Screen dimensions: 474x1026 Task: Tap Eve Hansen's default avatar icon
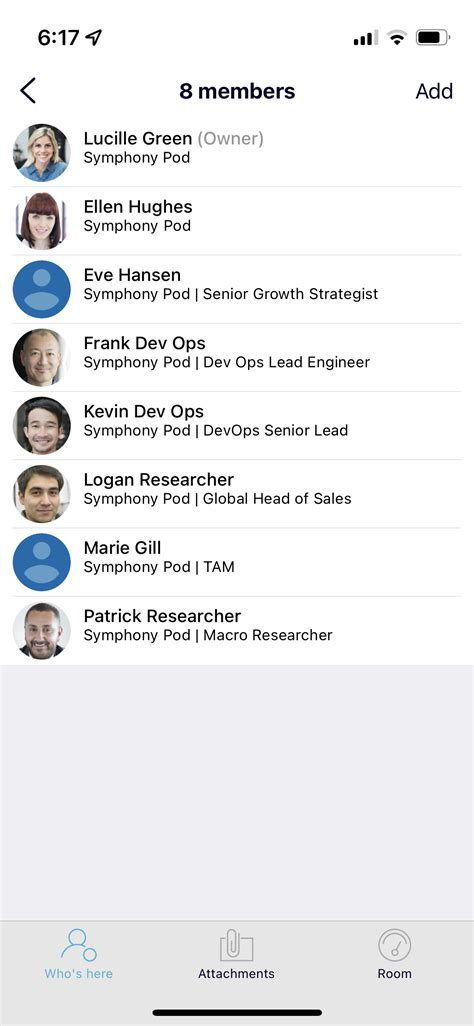click(x=42, y=289)
